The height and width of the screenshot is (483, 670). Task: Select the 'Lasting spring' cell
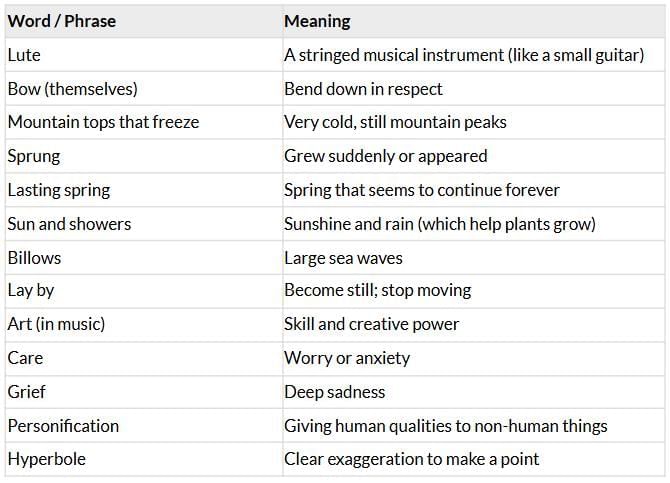point(59,190)
